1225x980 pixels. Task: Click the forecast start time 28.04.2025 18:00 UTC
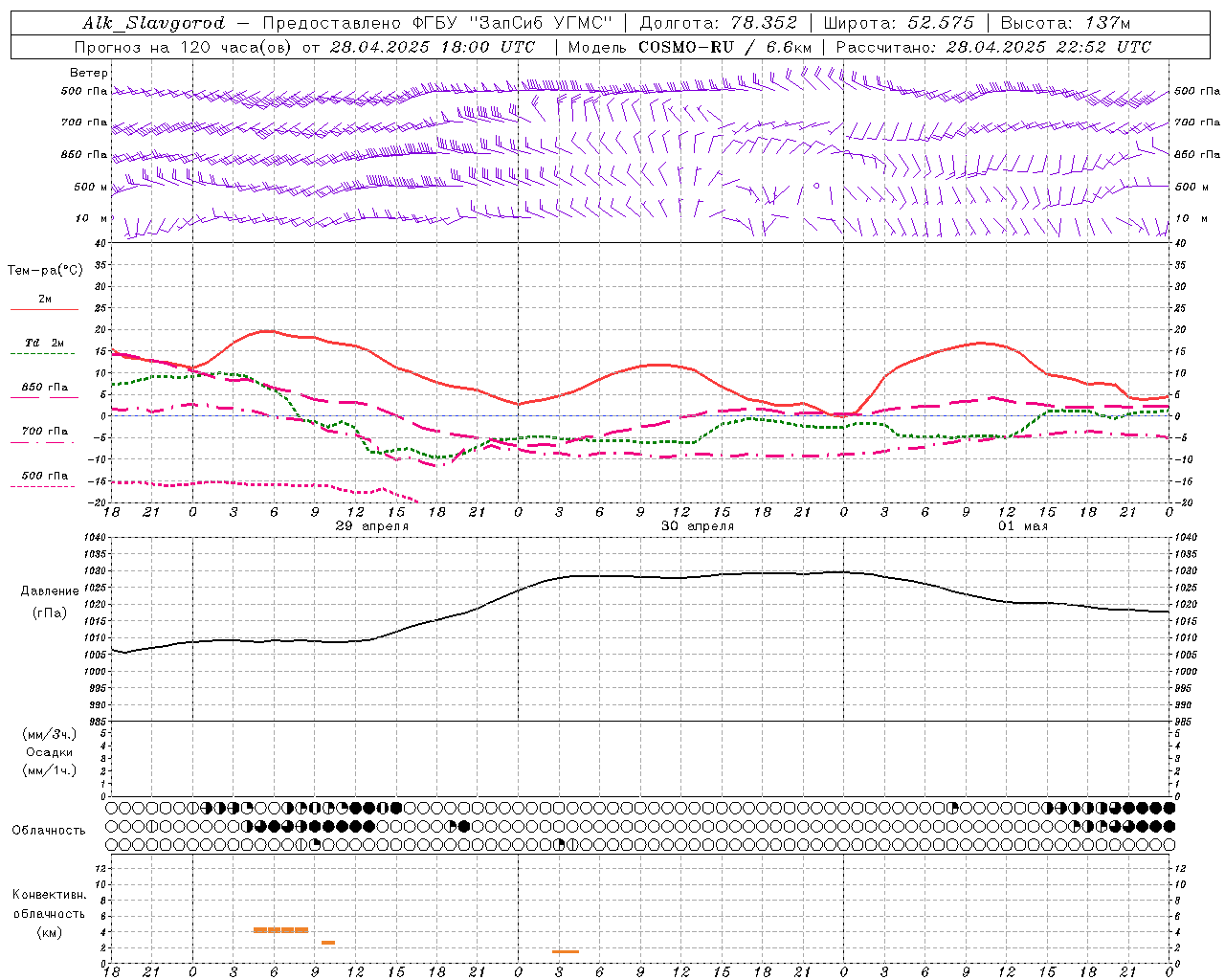(433, 47)
